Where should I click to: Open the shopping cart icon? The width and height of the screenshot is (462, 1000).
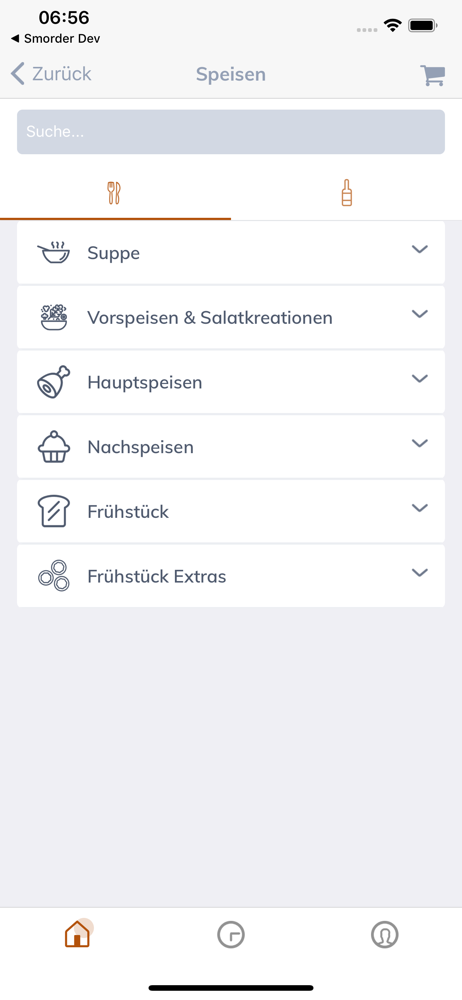click(x=432, y=75)
